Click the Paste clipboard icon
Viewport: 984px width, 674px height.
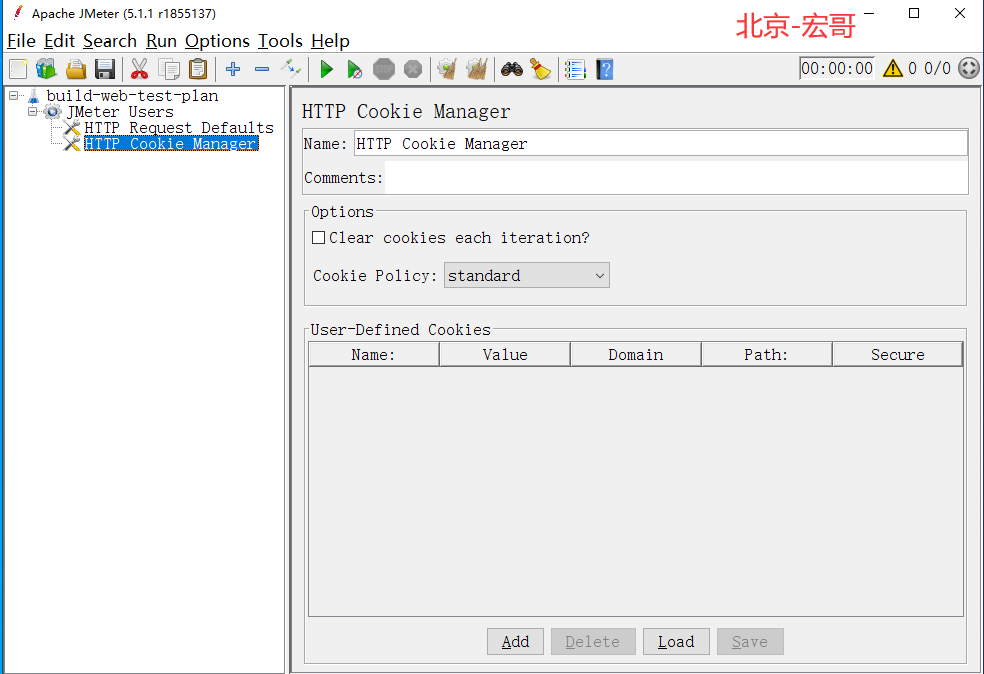198,69
